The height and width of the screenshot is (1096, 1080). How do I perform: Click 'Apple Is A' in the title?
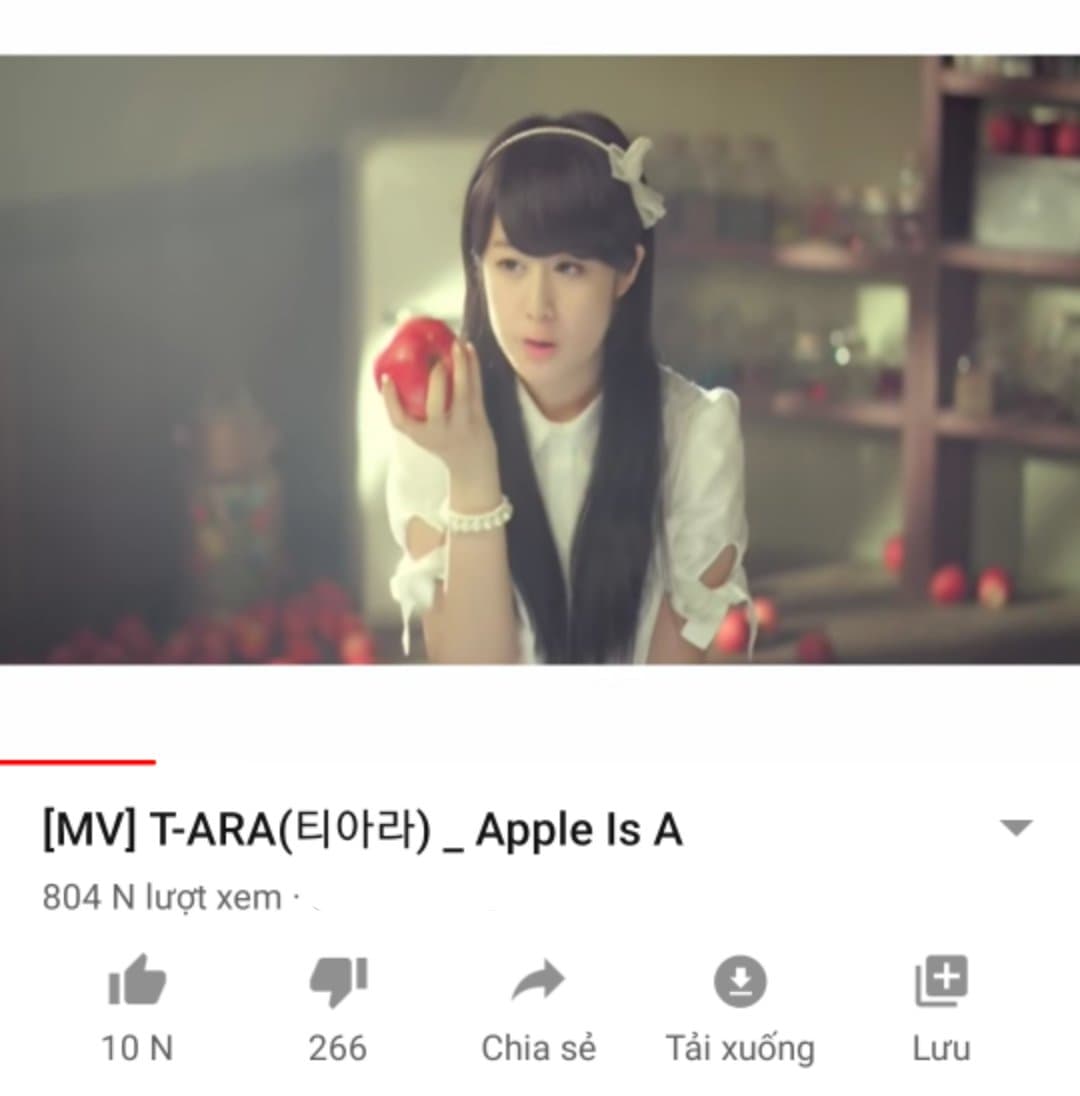(579, 832)
